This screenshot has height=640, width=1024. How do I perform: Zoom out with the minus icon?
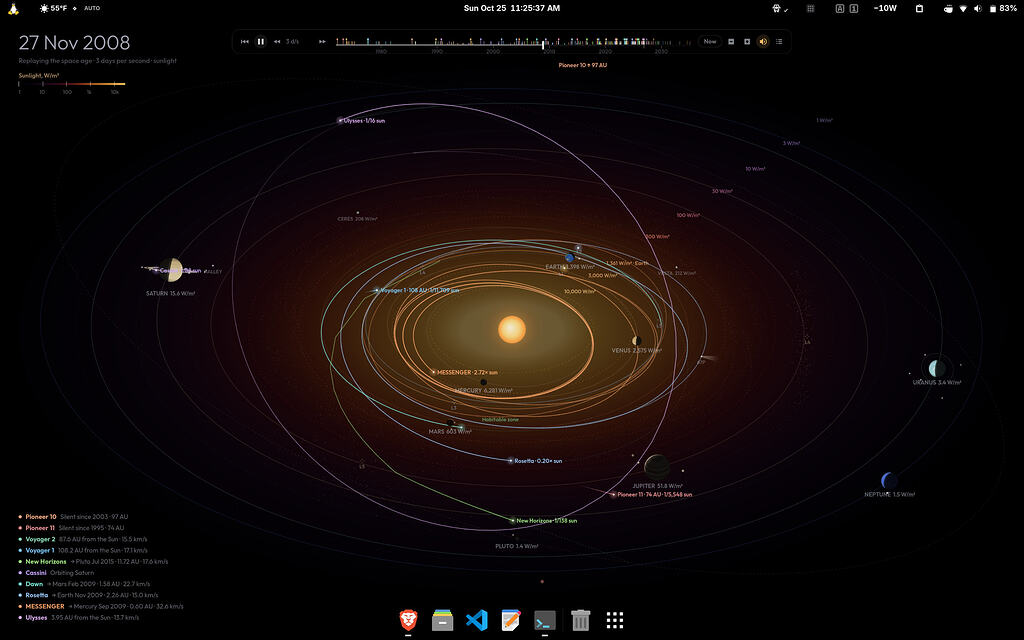click(731, 41)
